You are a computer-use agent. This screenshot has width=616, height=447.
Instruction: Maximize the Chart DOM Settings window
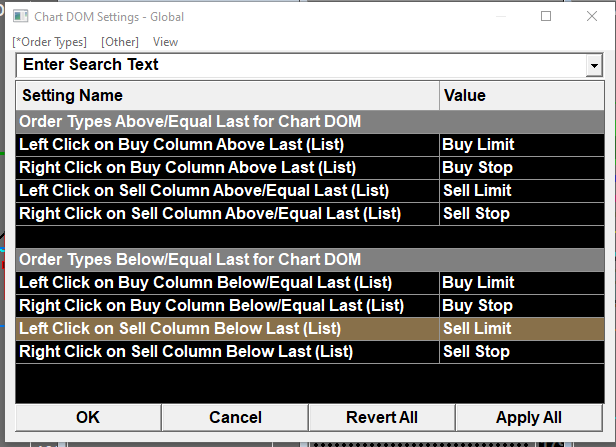[546, 17]
